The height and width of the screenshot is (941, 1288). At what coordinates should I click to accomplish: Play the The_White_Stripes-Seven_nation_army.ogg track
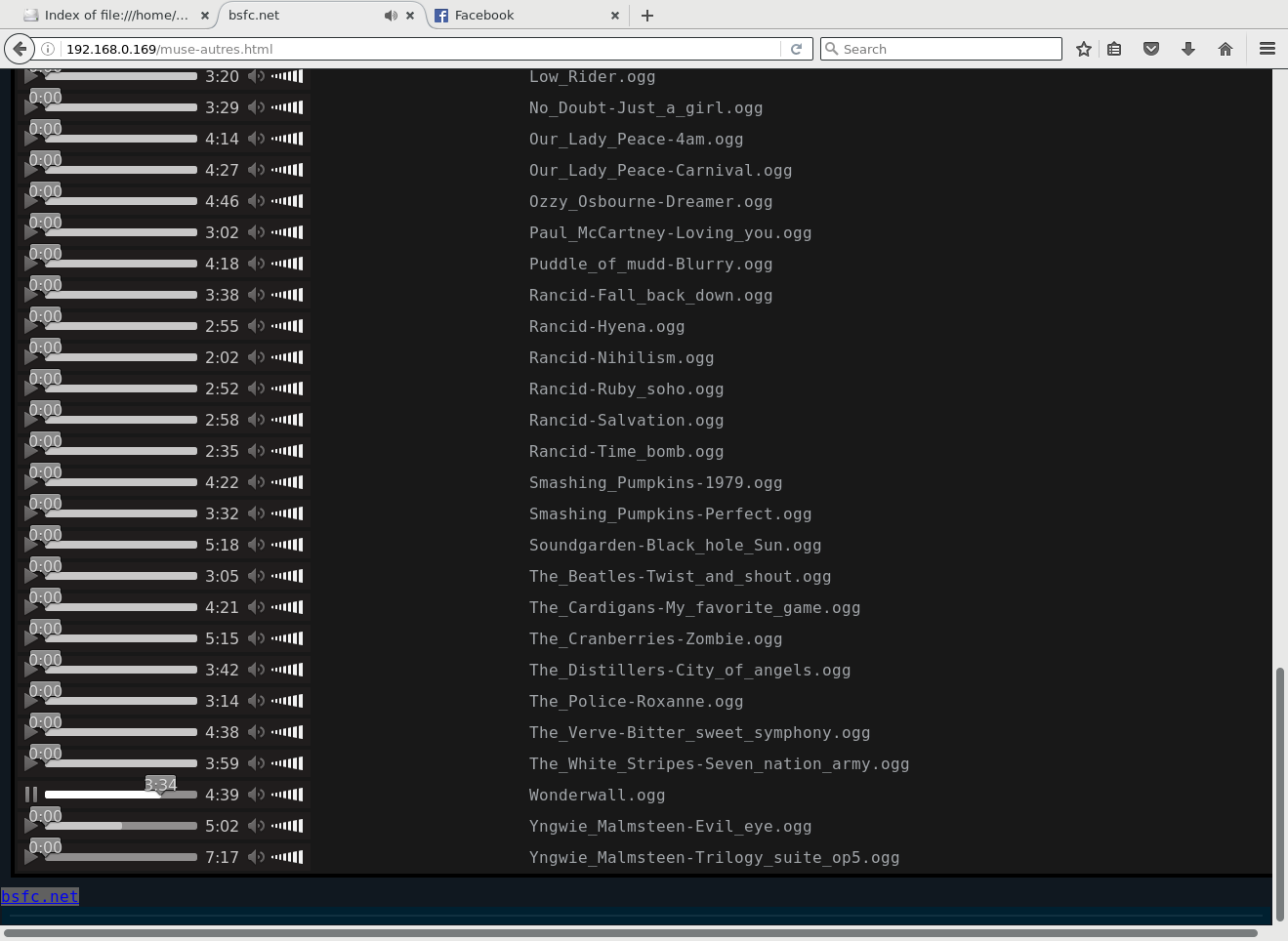tap(31, 763)
